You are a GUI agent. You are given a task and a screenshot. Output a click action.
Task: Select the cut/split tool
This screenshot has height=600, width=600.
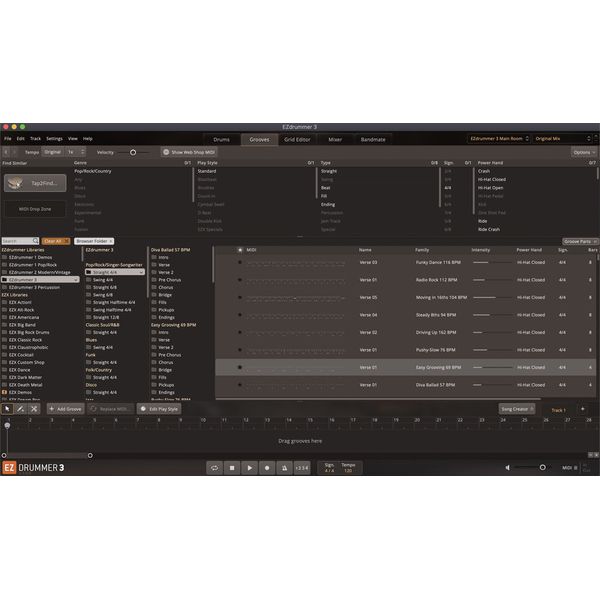click(x=34, y=409)
